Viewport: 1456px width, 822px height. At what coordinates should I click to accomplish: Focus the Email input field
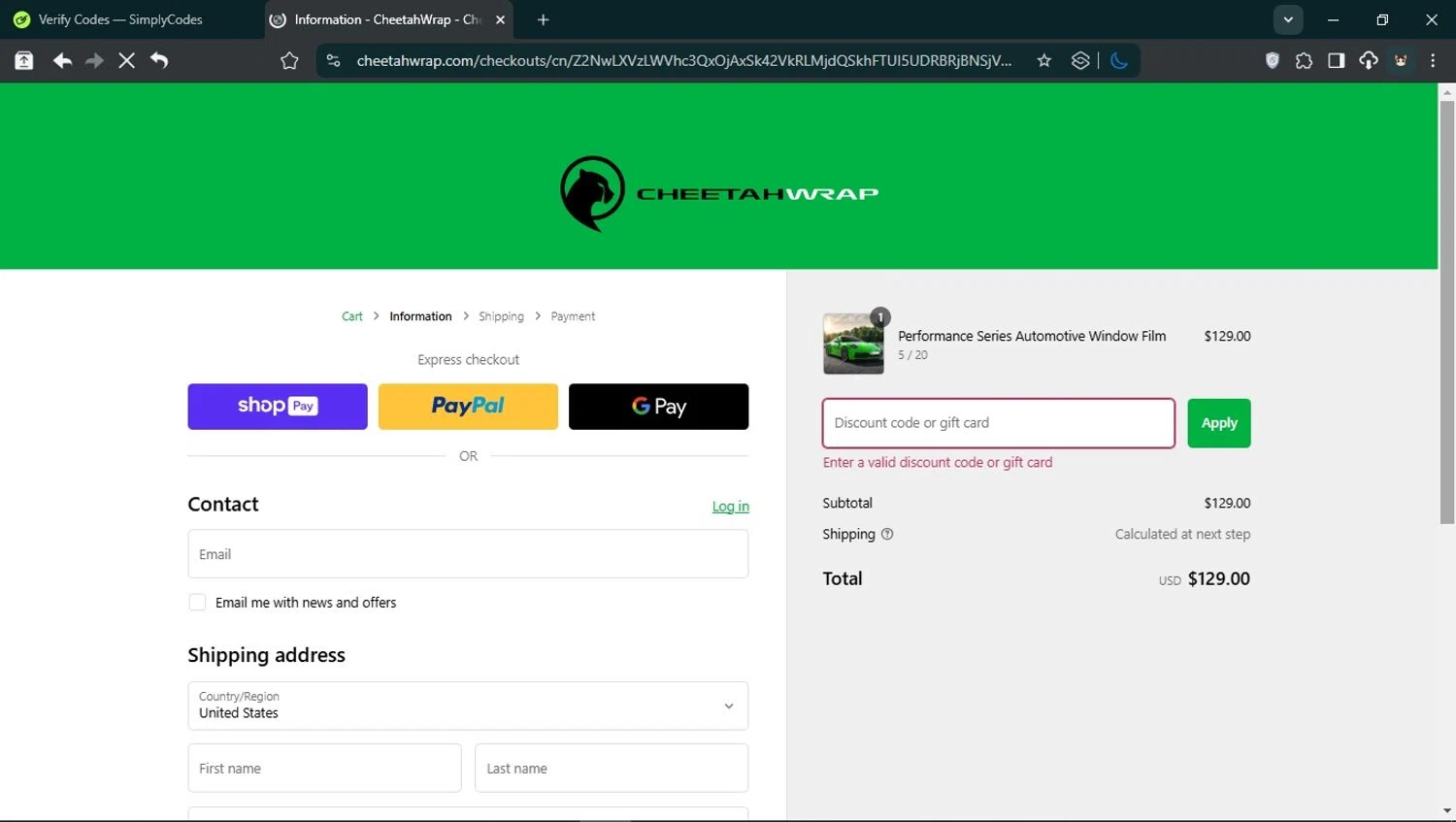[468, 554]
